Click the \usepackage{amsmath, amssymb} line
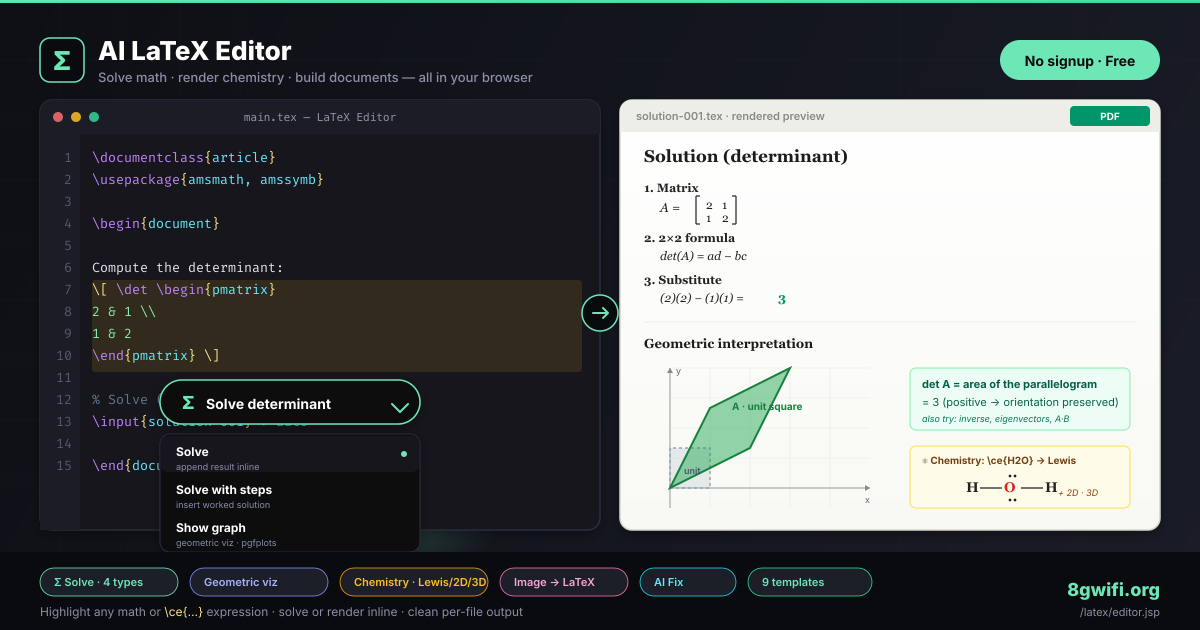 pos(207,180)
